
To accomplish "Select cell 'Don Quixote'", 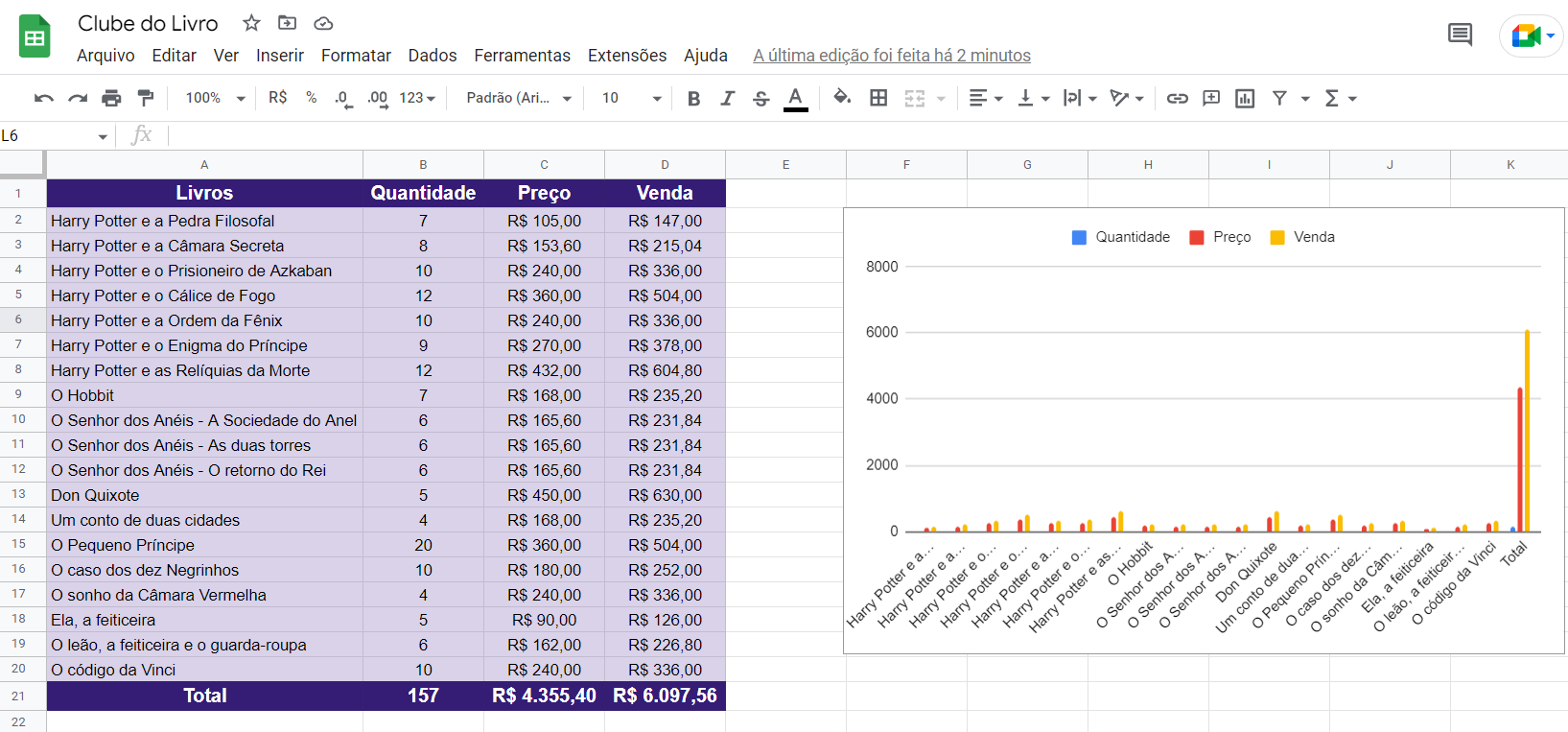I will click(204, 495).
